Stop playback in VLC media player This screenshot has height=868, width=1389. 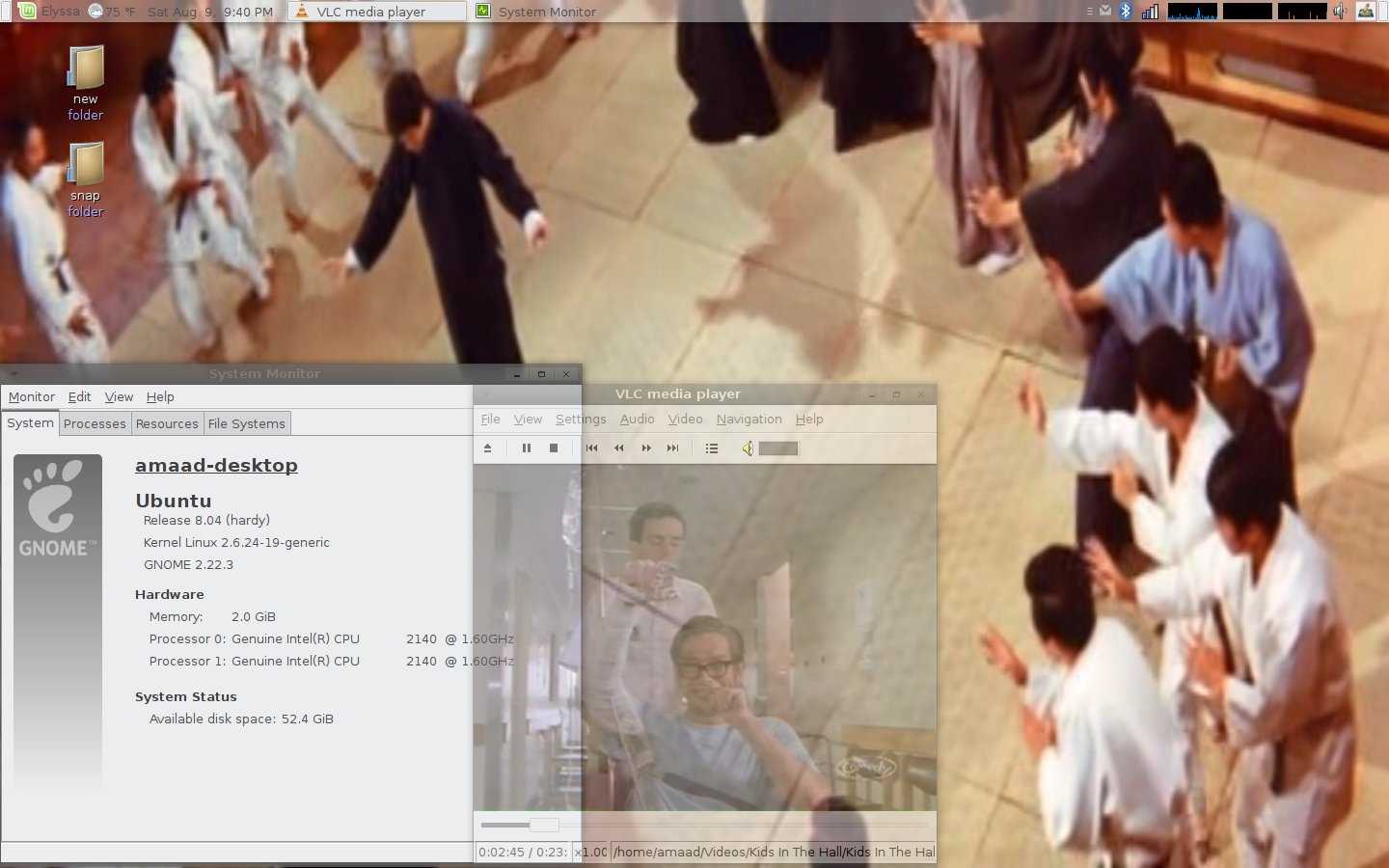tap(554, 448)
